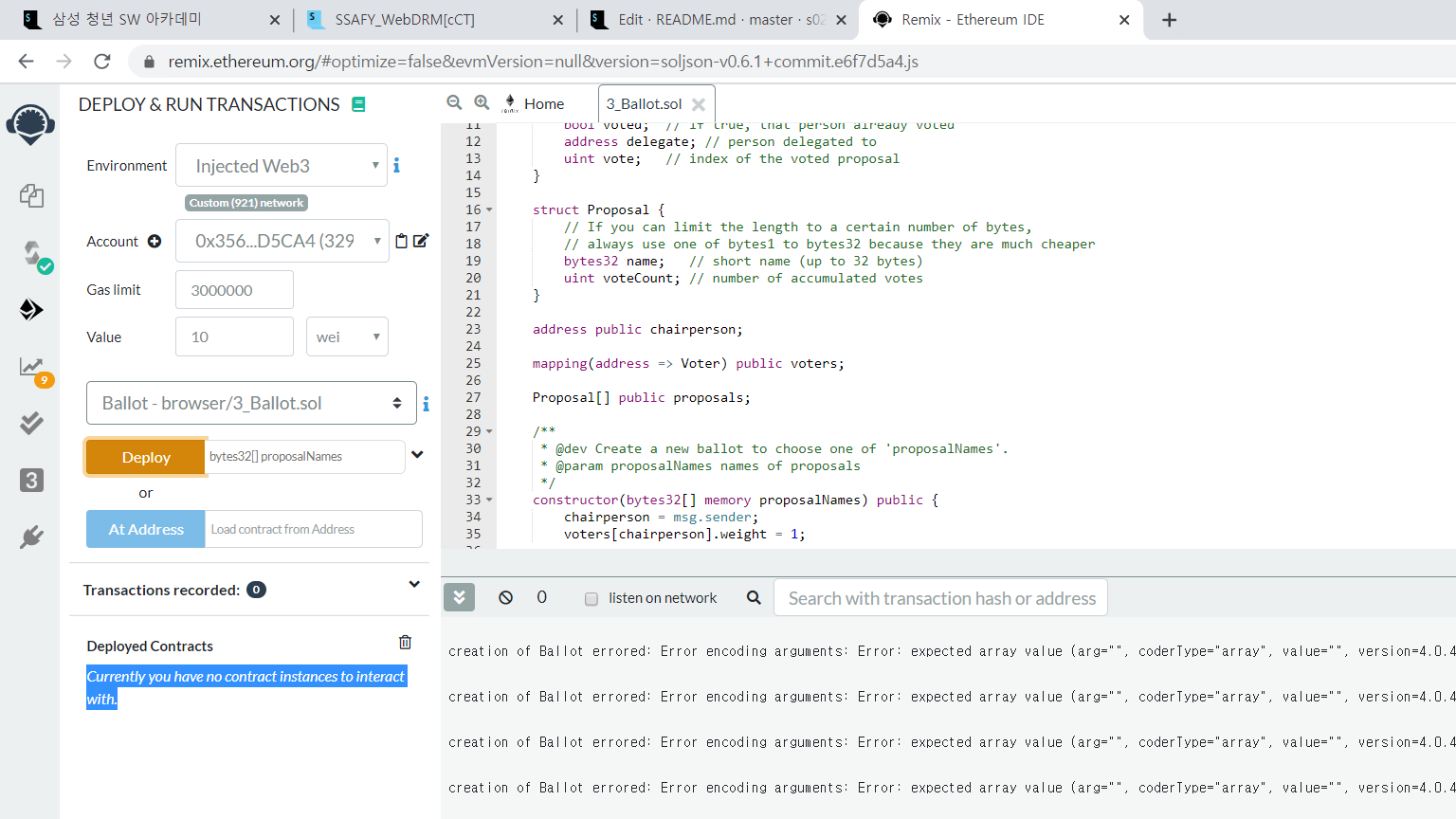1456x819 pixels.
Task: Click the At Address button
Action: (x=146, y=529)
